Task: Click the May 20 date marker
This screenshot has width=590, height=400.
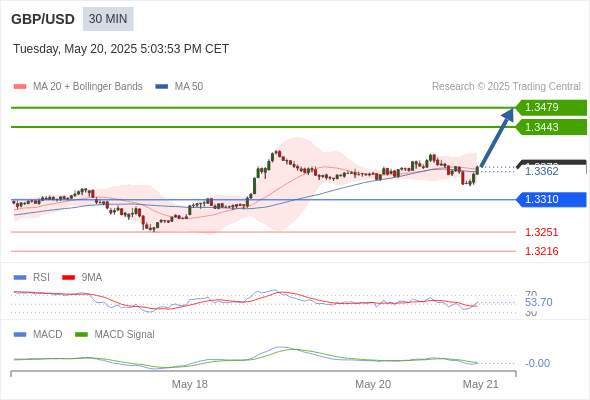Action: click(x=373, y=384)
